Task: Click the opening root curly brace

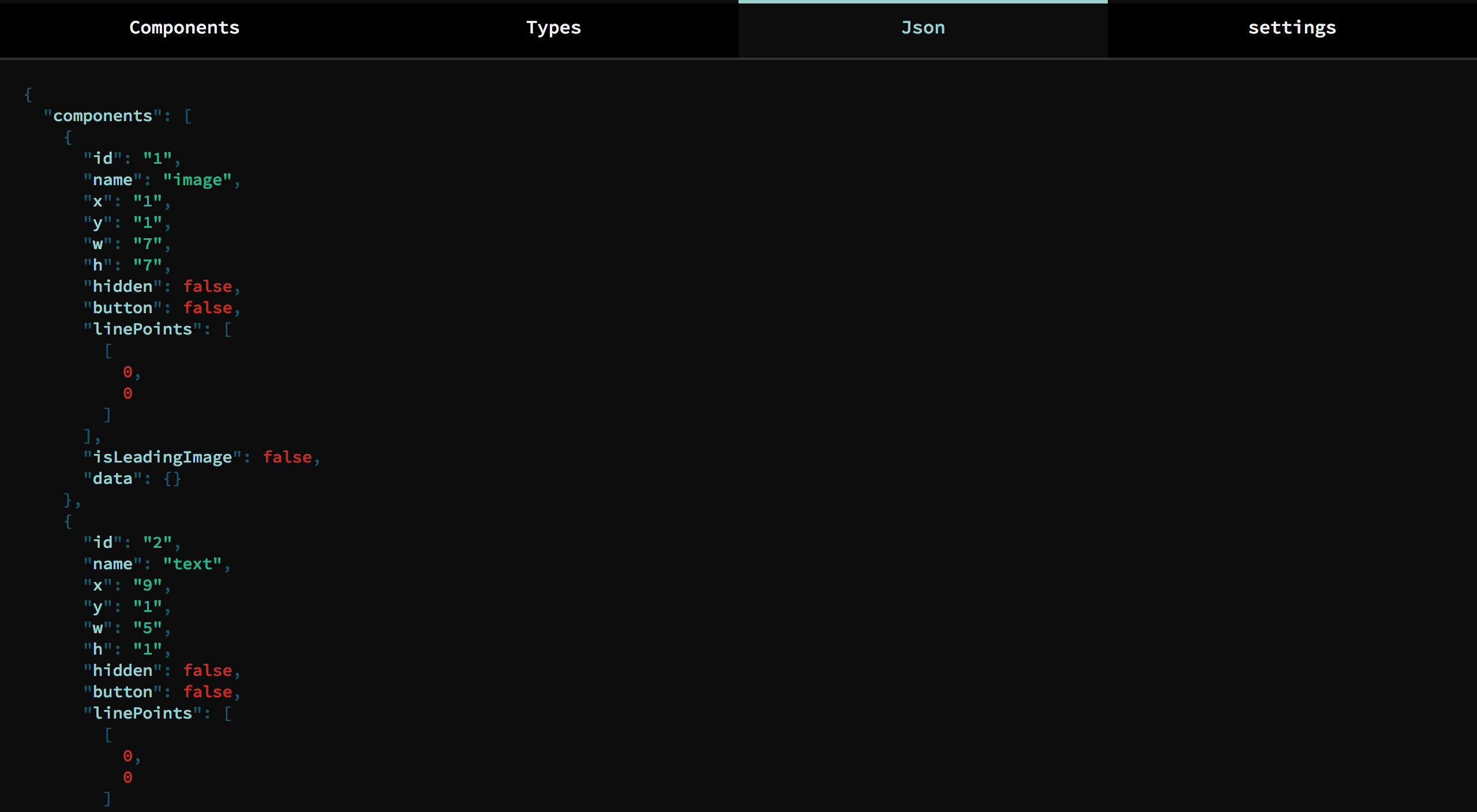Action: coord(28,95)
